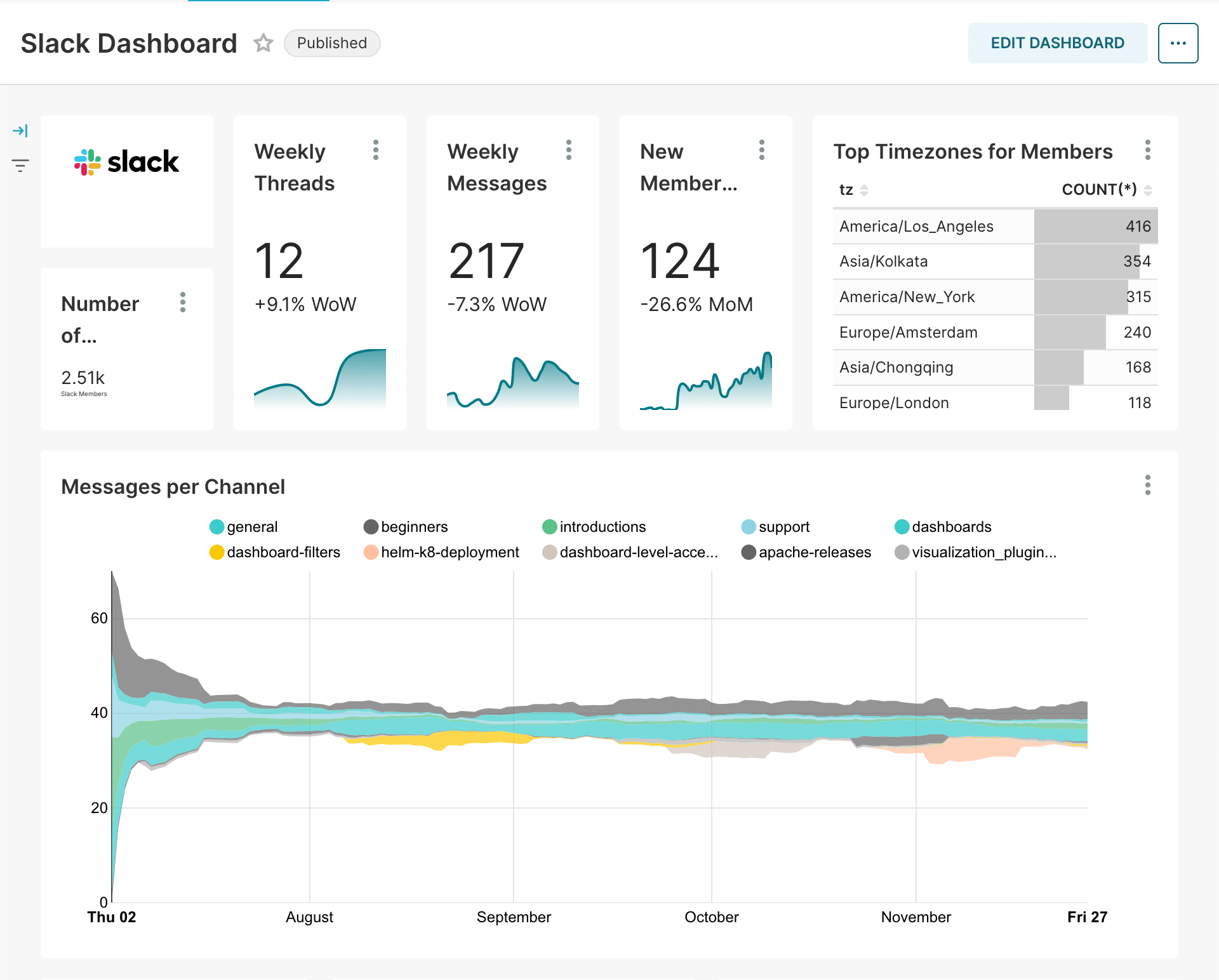The width and height of the screenshot is (1219, 980).
Task: Open Messages per Channel options menu
Action: [1147, 486]
